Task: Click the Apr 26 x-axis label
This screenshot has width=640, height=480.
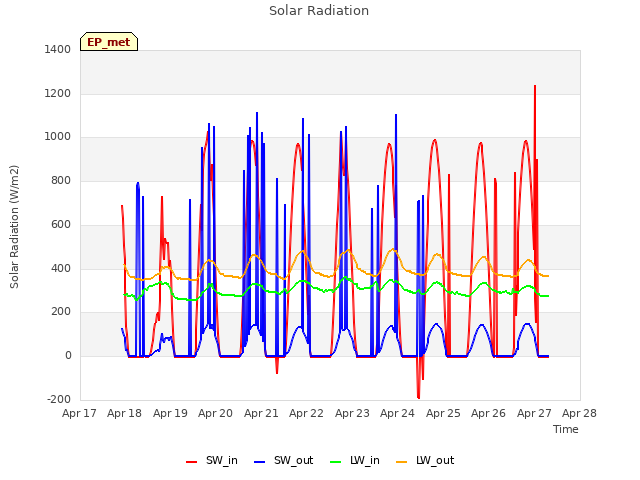Action: pyautogui.click(x=489, y=413)
